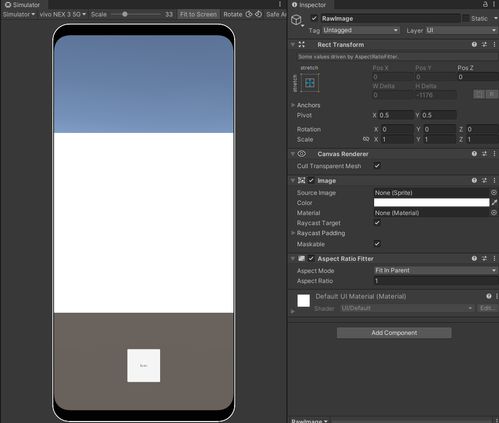Disable Raycast Target checkbox
The height and width of the screenshot is (423, 499).
pyautogui.click(x=377, y=223)
